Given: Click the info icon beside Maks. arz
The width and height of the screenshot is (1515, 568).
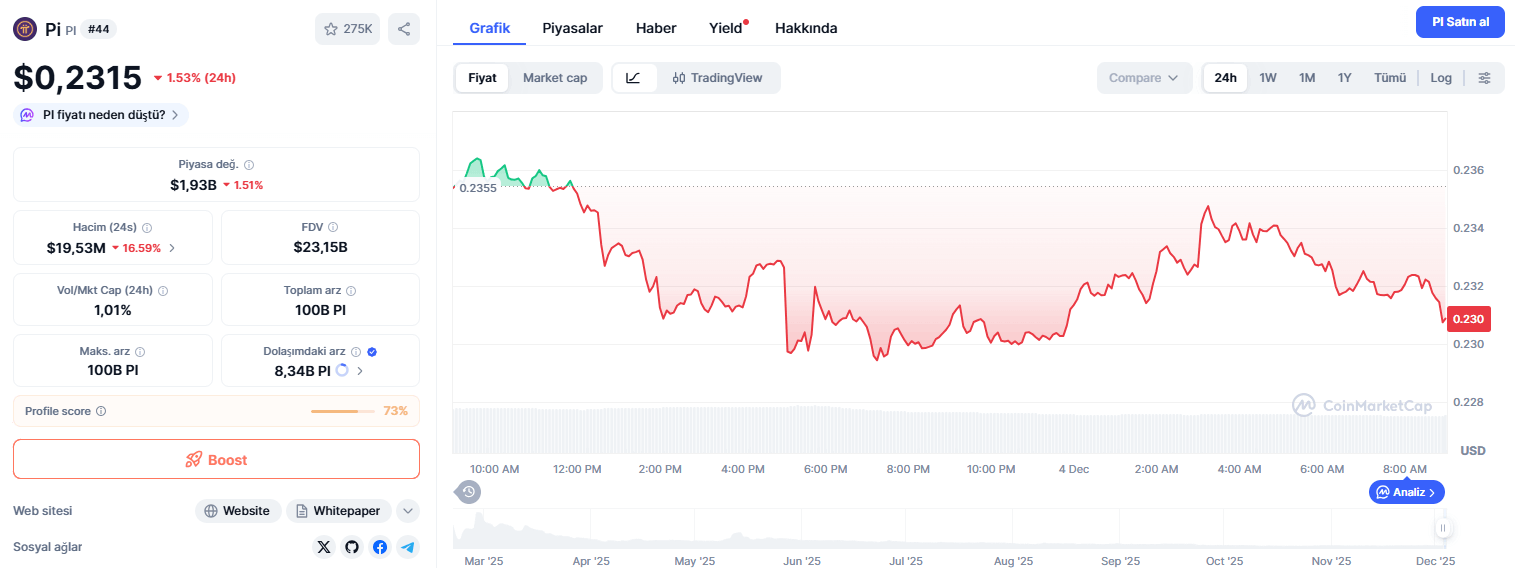Looking at the screenshot, I should click(x=140, y=352).
